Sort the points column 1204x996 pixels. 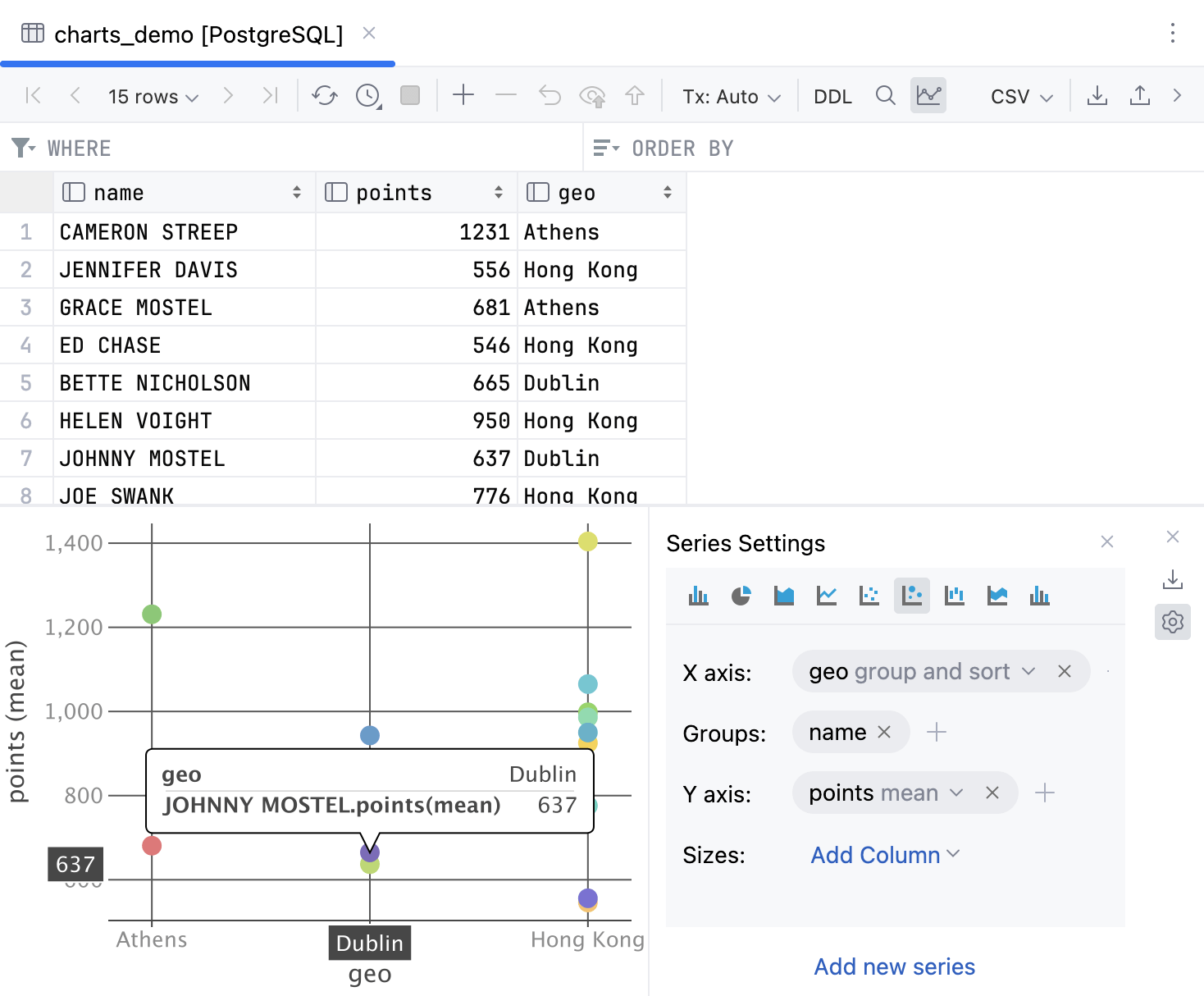499,191
